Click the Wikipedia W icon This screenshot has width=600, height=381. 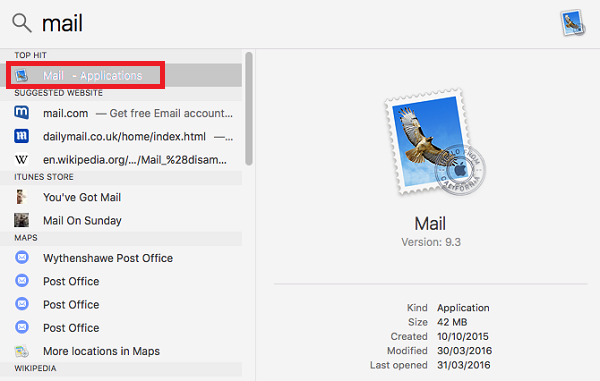pos(21,160)
